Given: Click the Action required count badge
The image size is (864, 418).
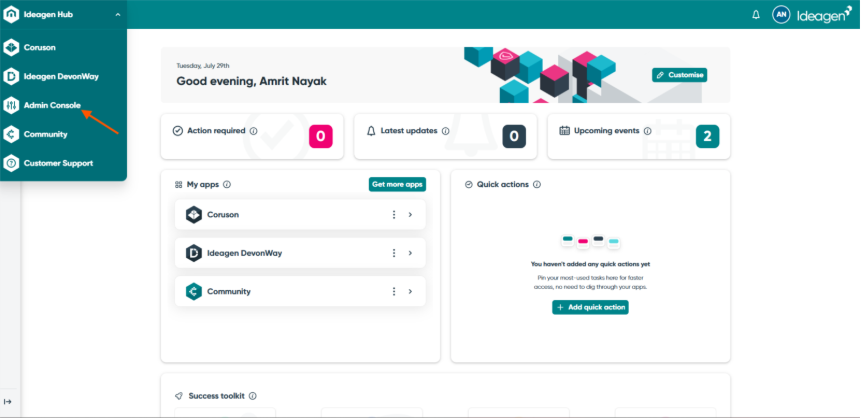Looking at the screenshot, I should click(x=321, y=137).
